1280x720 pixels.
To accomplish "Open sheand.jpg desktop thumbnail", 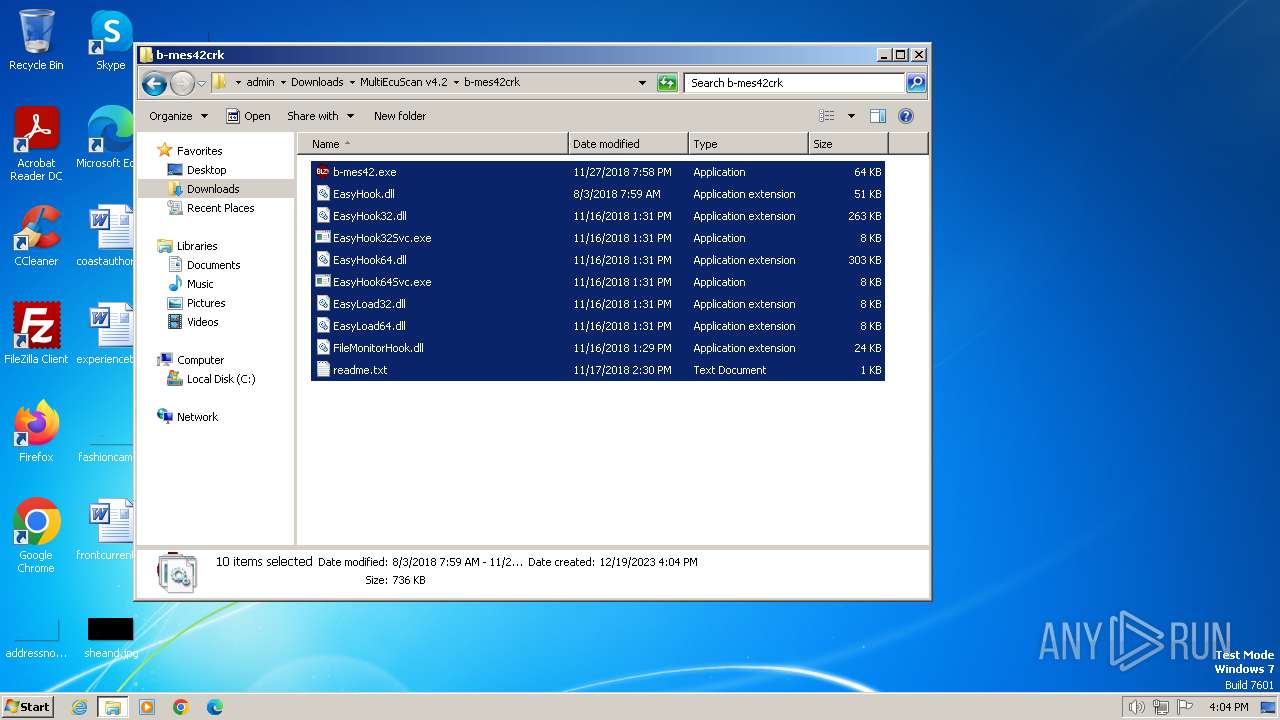I will pos(110,638).
